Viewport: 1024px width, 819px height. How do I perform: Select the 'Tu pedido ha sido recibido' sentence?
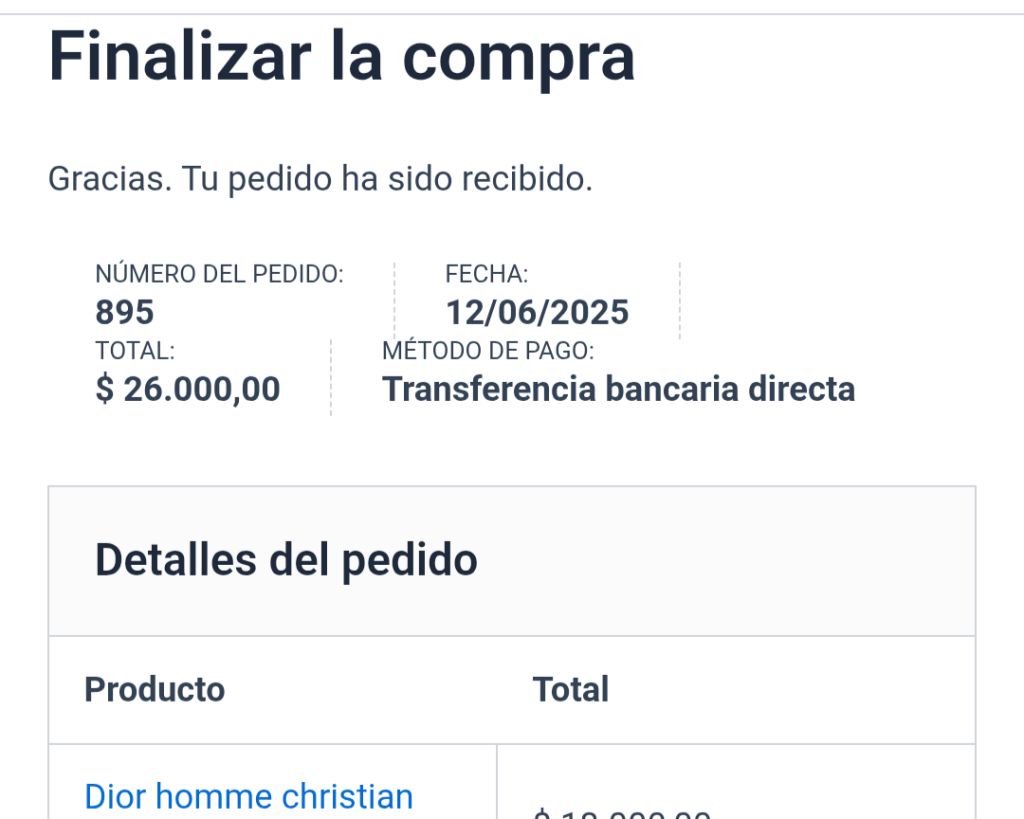[387, 179]
